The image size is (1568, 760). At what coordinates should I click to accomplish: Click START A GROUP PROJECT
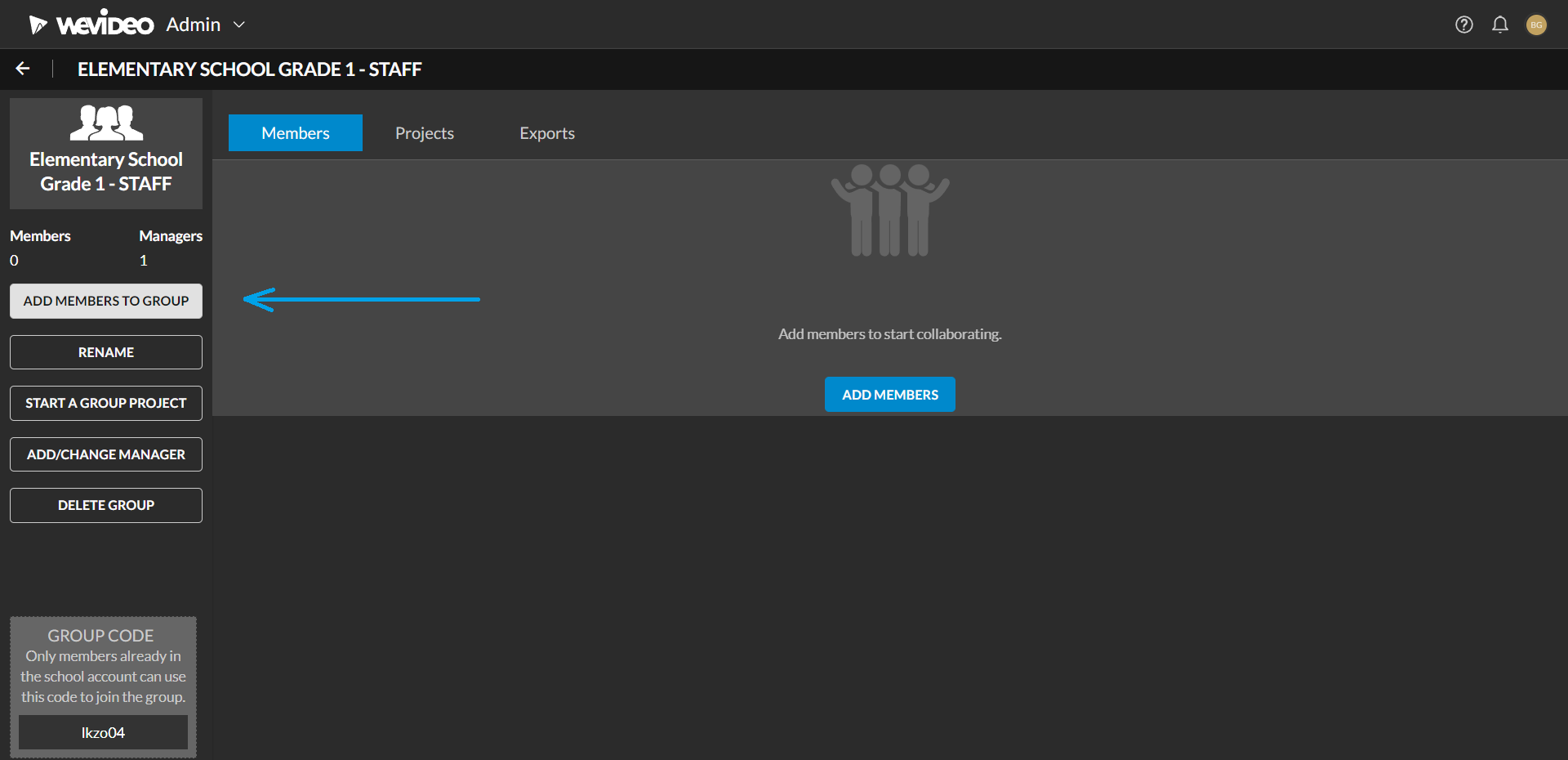coord(105,403)
